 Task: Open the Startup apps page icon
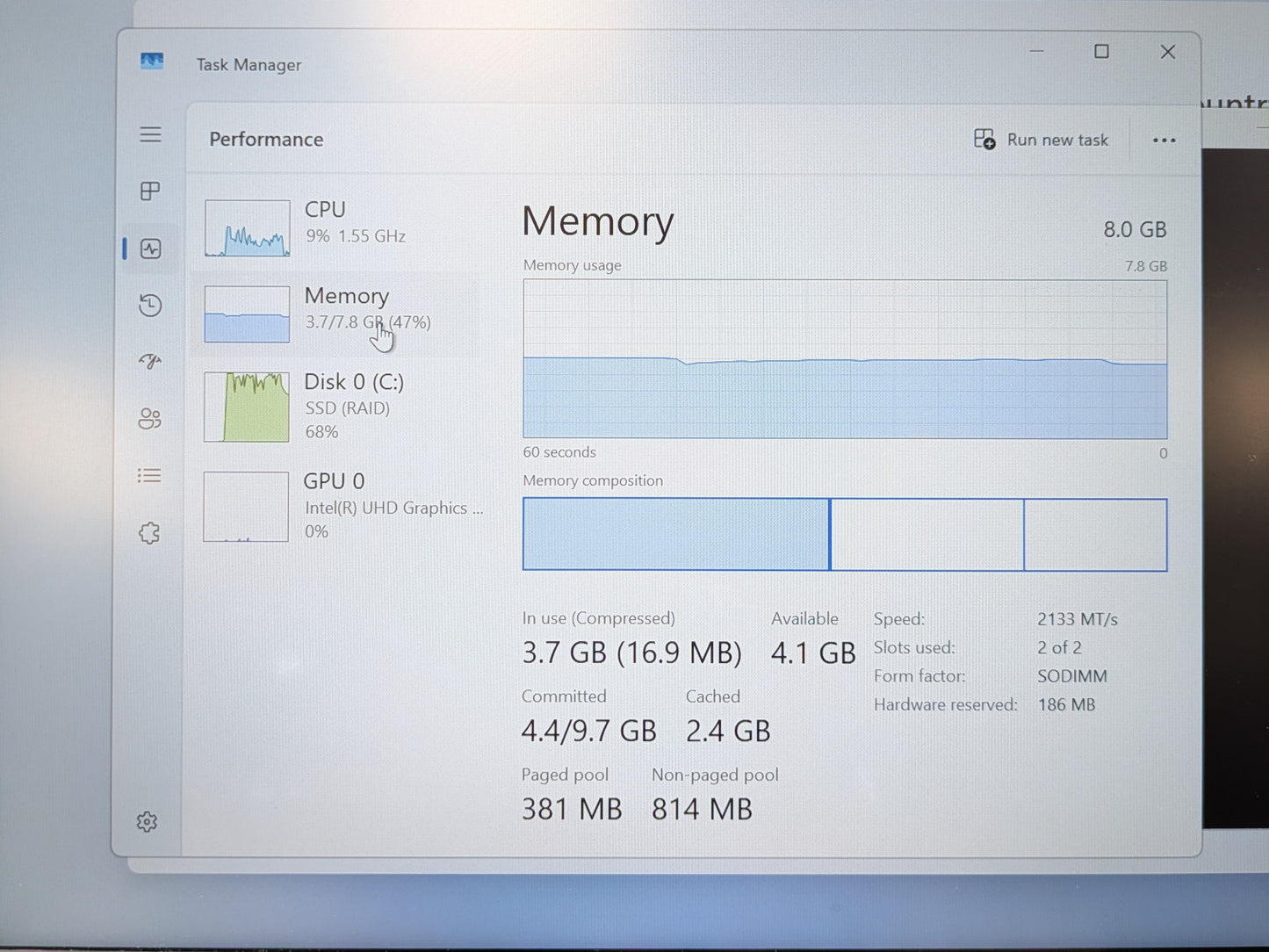click(x=150, y=361)
